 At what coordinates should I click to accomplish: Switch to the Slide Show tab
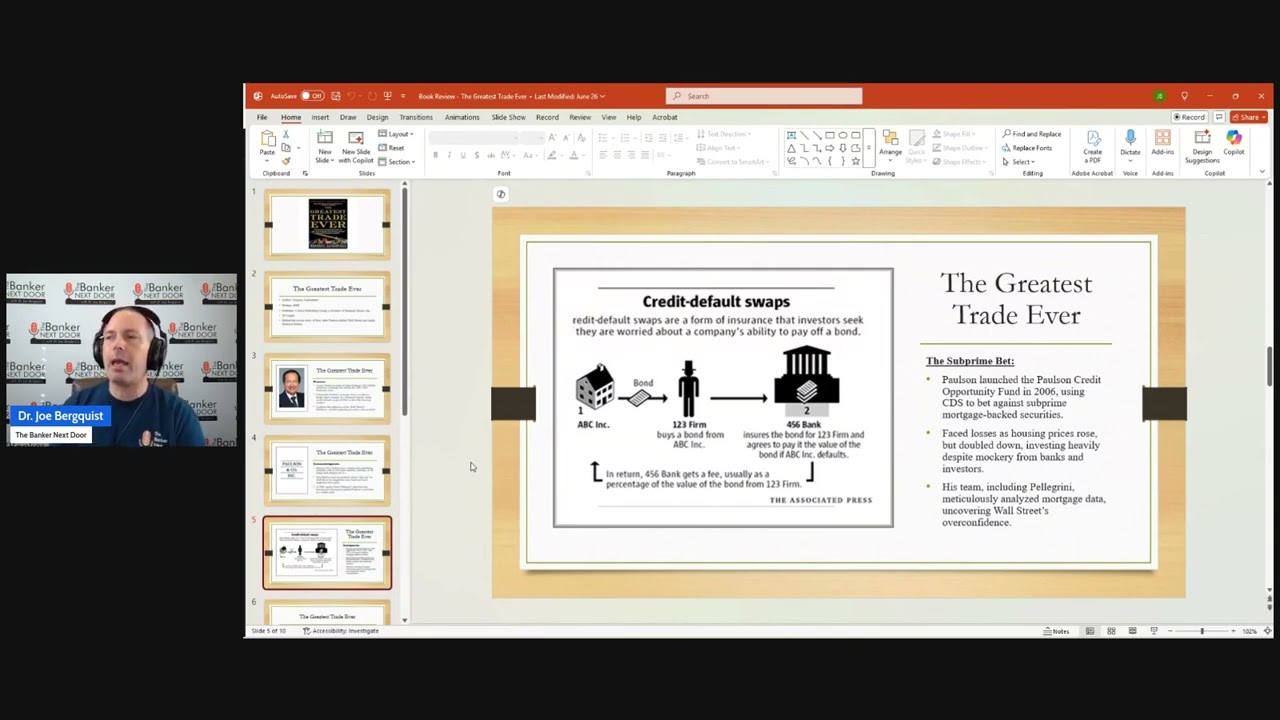(508, 117)
